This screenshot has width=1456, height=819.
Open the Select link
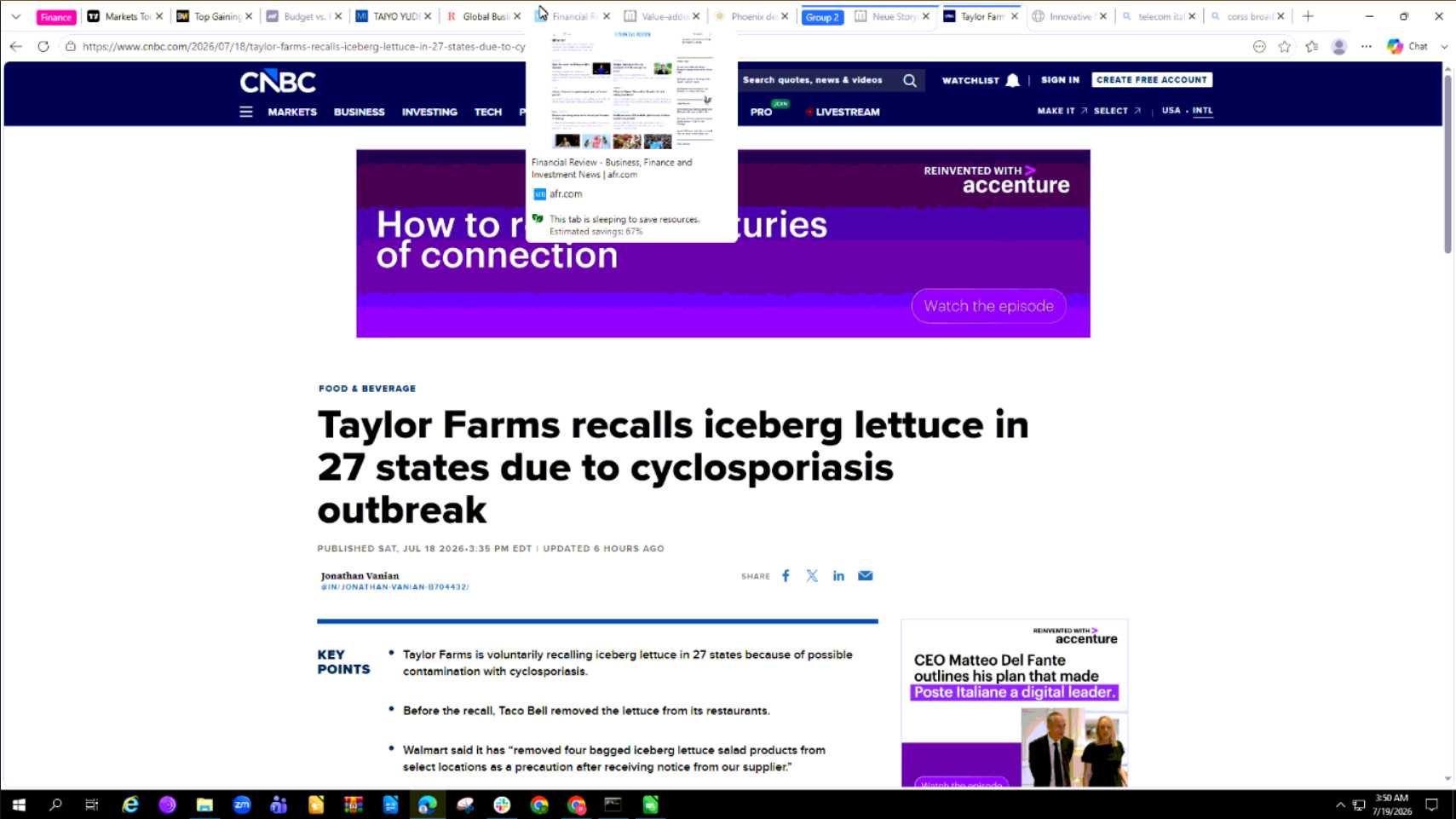point(1117,111)
